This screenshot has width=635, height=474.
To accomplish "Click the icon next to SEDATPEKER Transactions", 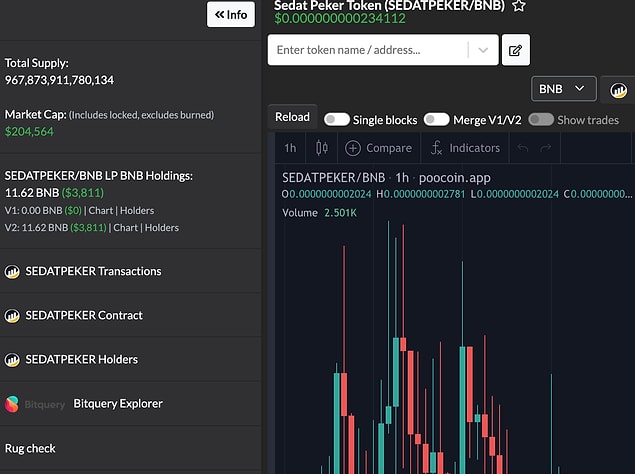I will tap(12, 271).
